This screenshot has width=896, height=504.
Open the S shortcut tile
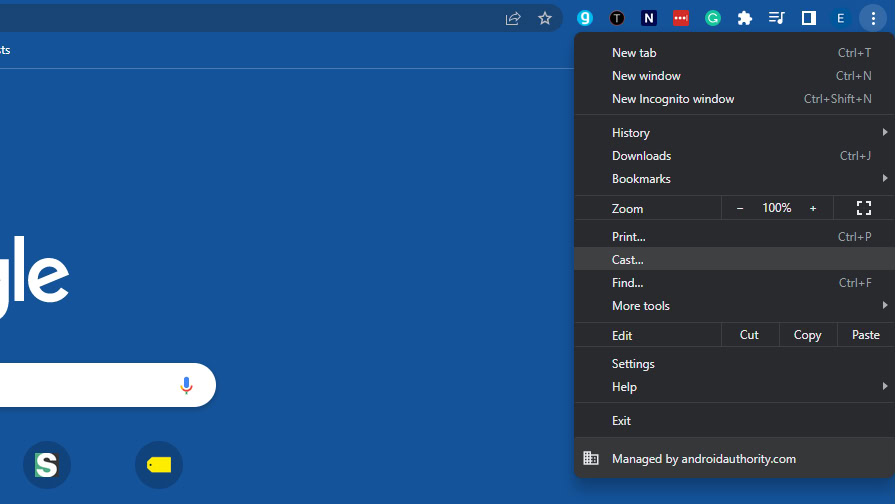coord(47,465)
